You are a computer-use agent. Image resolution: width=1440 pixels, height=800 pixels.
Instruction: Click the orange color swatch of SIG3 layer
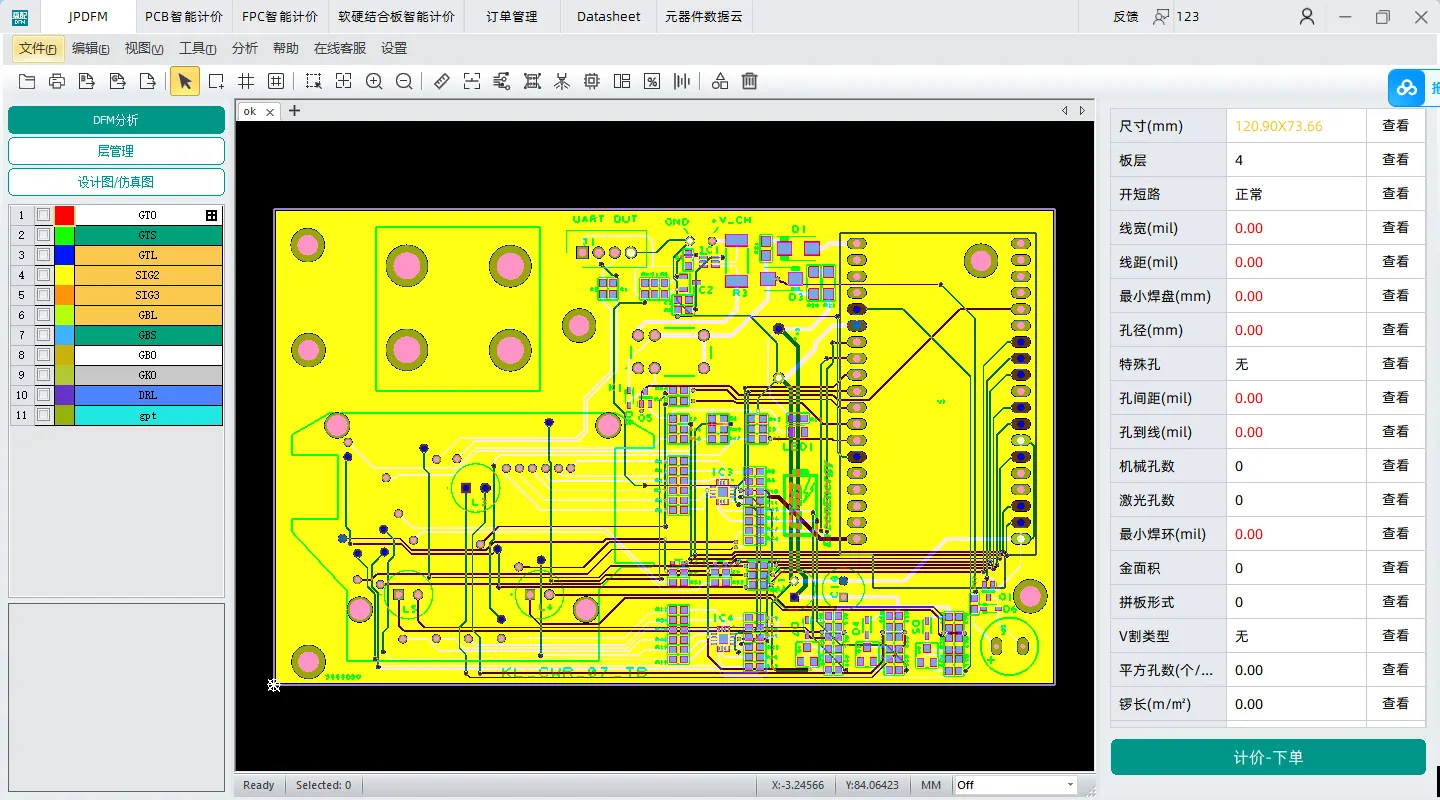pyautogui.click(x=64, y=295)
